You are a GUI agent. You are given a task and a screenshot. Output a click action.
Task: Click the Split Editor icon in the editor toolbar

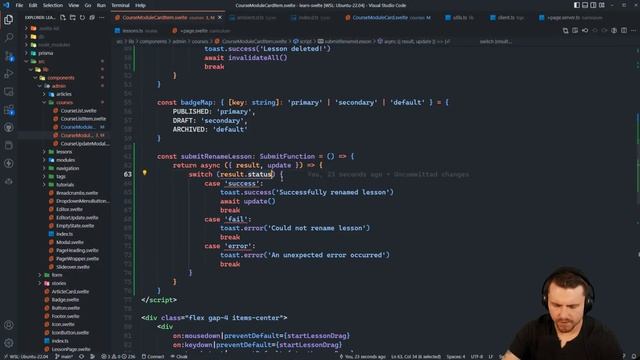pyautogui.click(x=624, y=31)
